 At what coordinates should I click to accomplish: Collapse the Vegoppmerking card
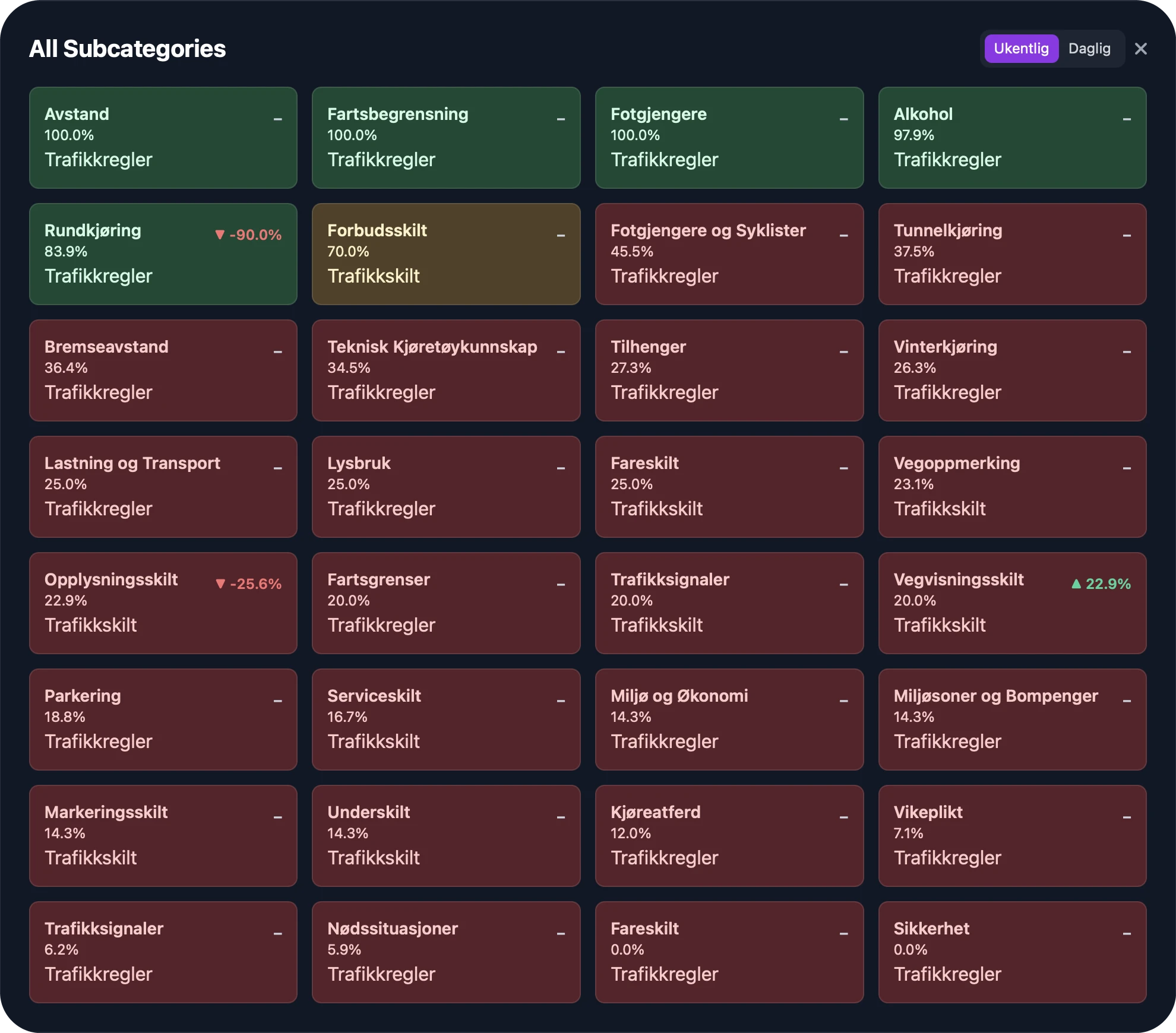tap(1126, 468)
